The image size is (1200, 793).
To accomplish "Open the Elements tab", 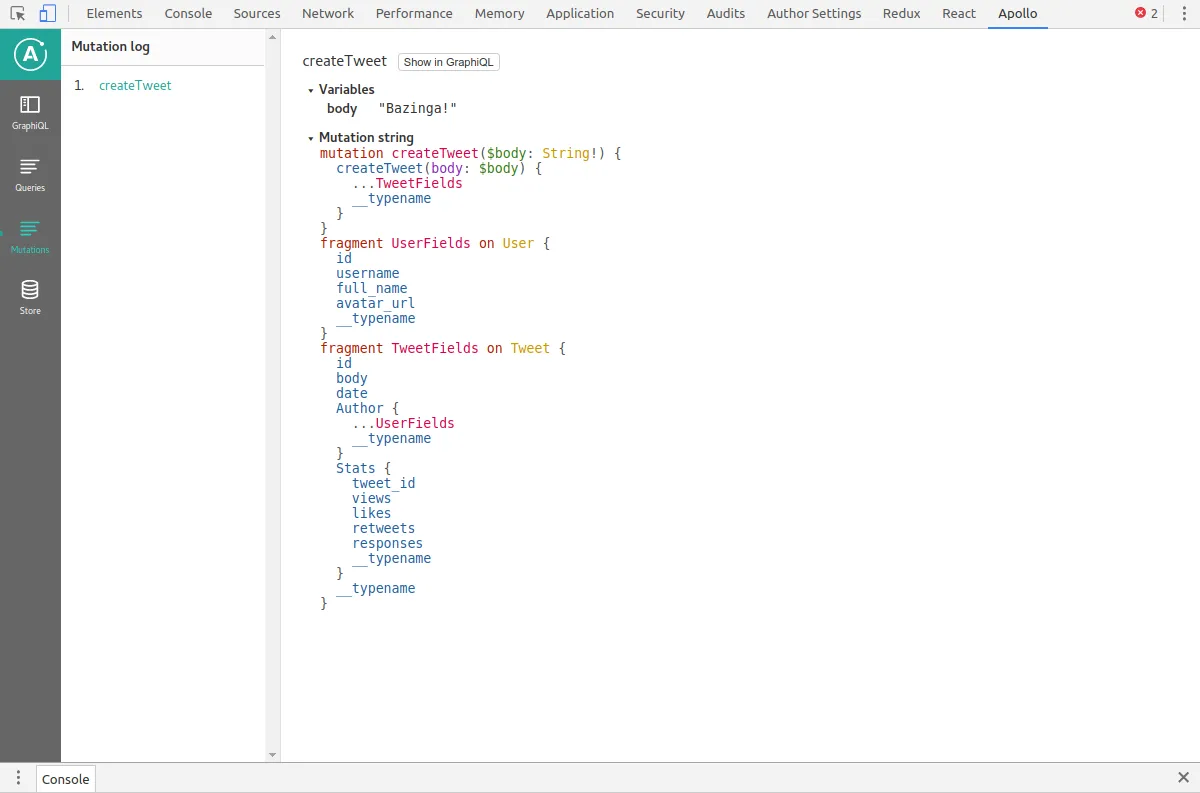I will tap(114, 14).
